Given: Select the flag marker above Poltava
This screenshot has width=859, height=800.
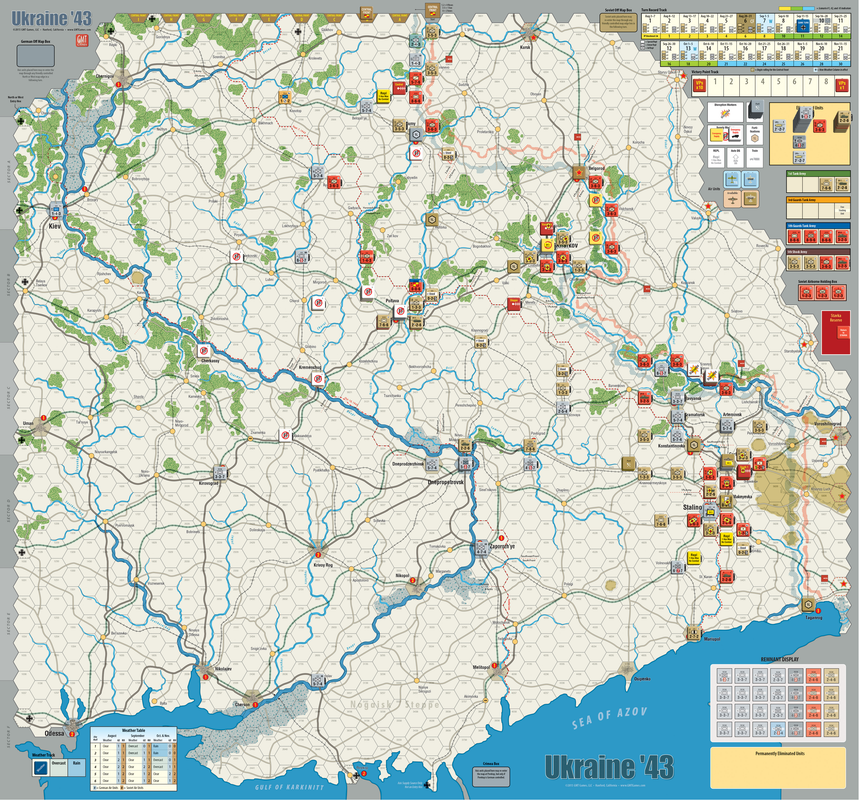Looking at the screenshot, I should 416,285.
